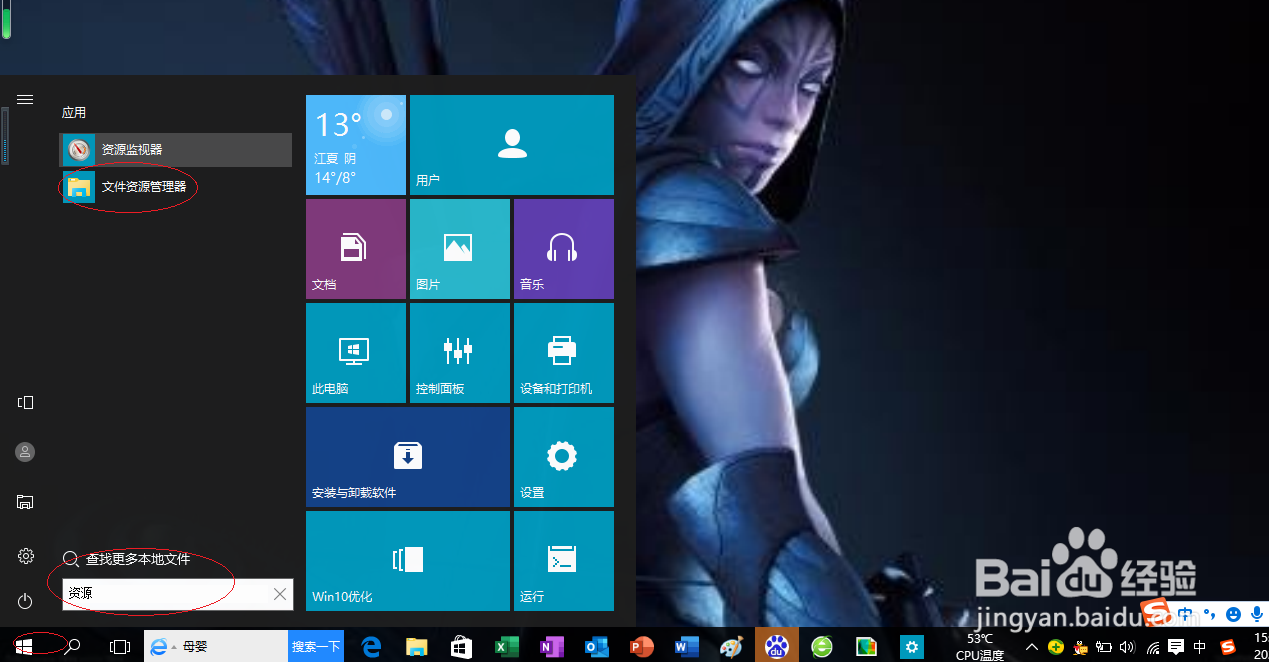Click the power button in Start sidebar
Viewport: 1269px width, 662px height.
pos(25,601)
